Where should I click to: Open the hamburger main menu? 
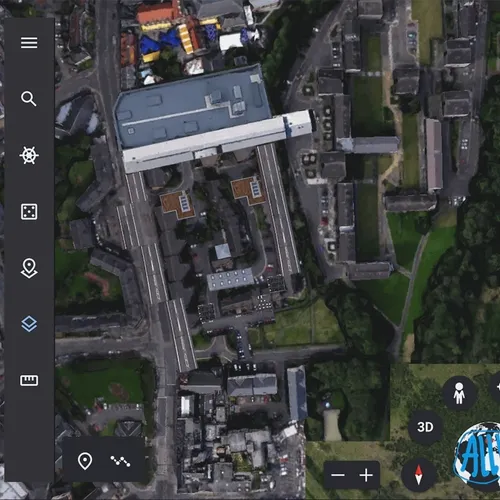(x=29, y=43)
